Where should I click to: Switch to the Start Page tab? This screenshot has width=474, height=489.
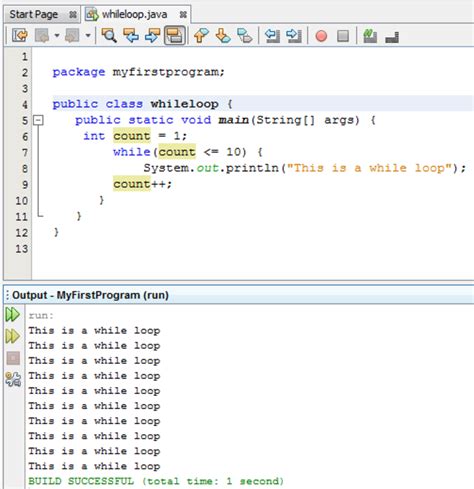click(34, 14)
